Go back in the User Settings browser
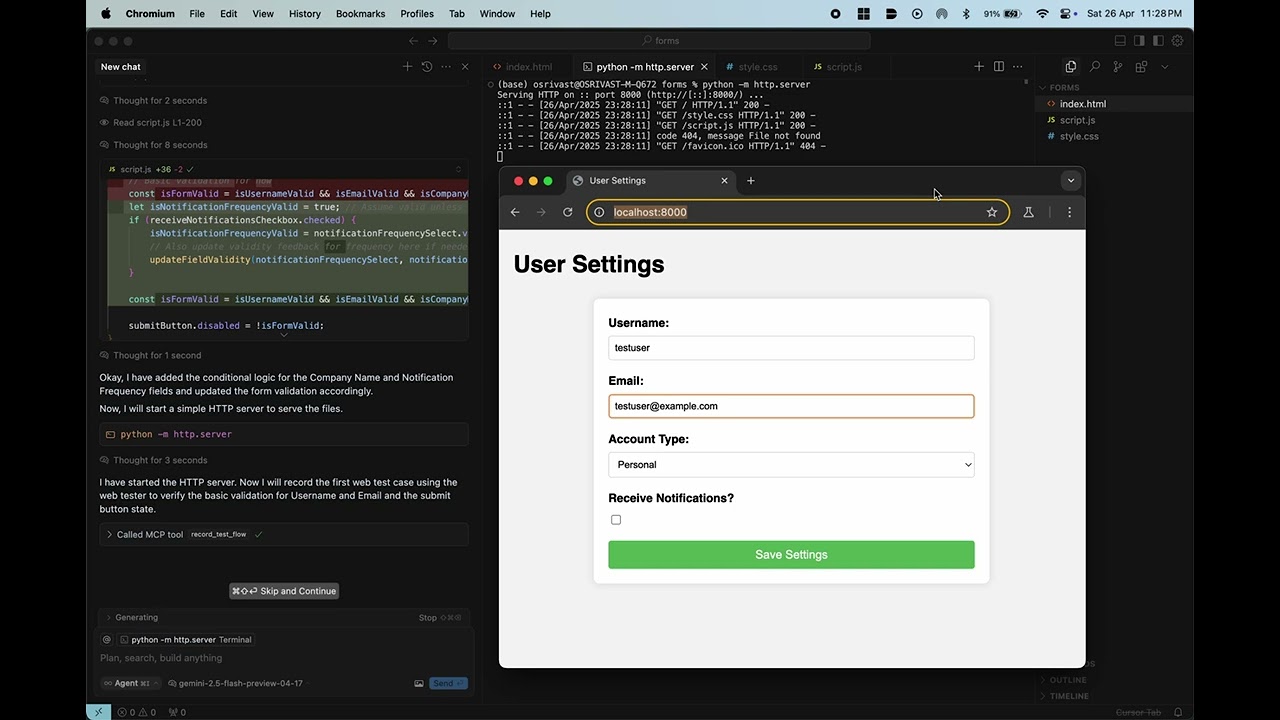Screen dimensions: 1280x720 point(515,212)
